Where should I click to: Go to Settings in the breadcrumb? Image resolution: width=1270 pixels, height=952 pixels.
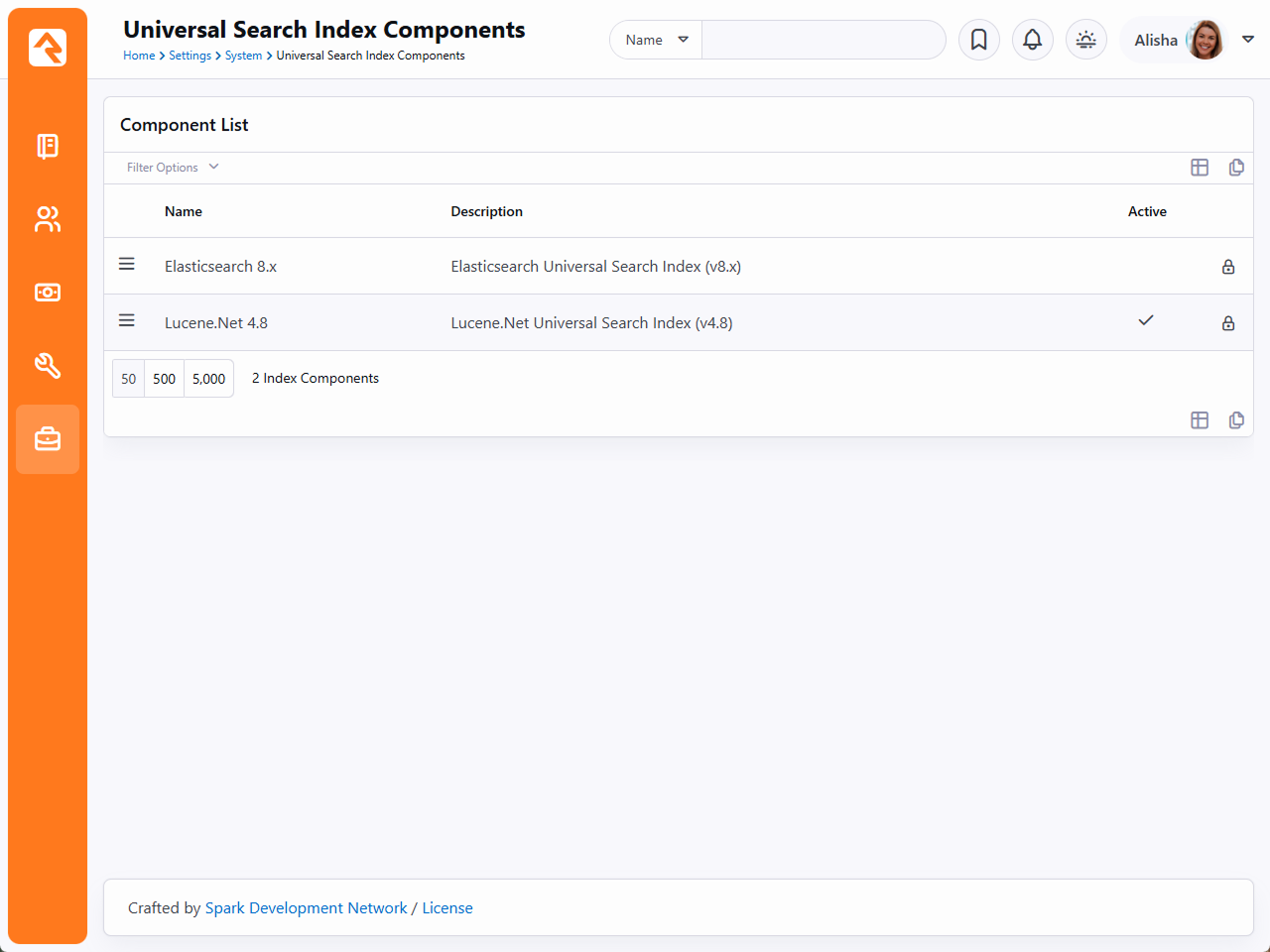[190, 56]
